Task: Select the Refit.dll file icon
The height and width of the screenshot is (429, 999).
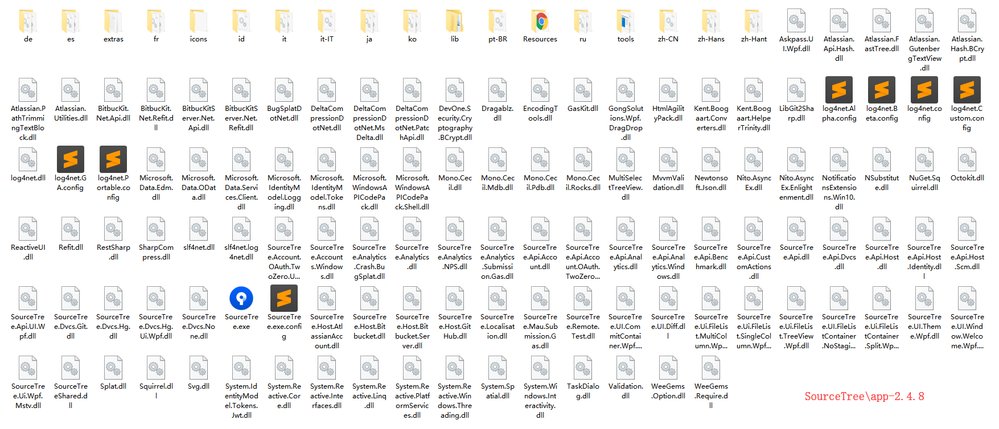Action: click(x=71, y=229)
